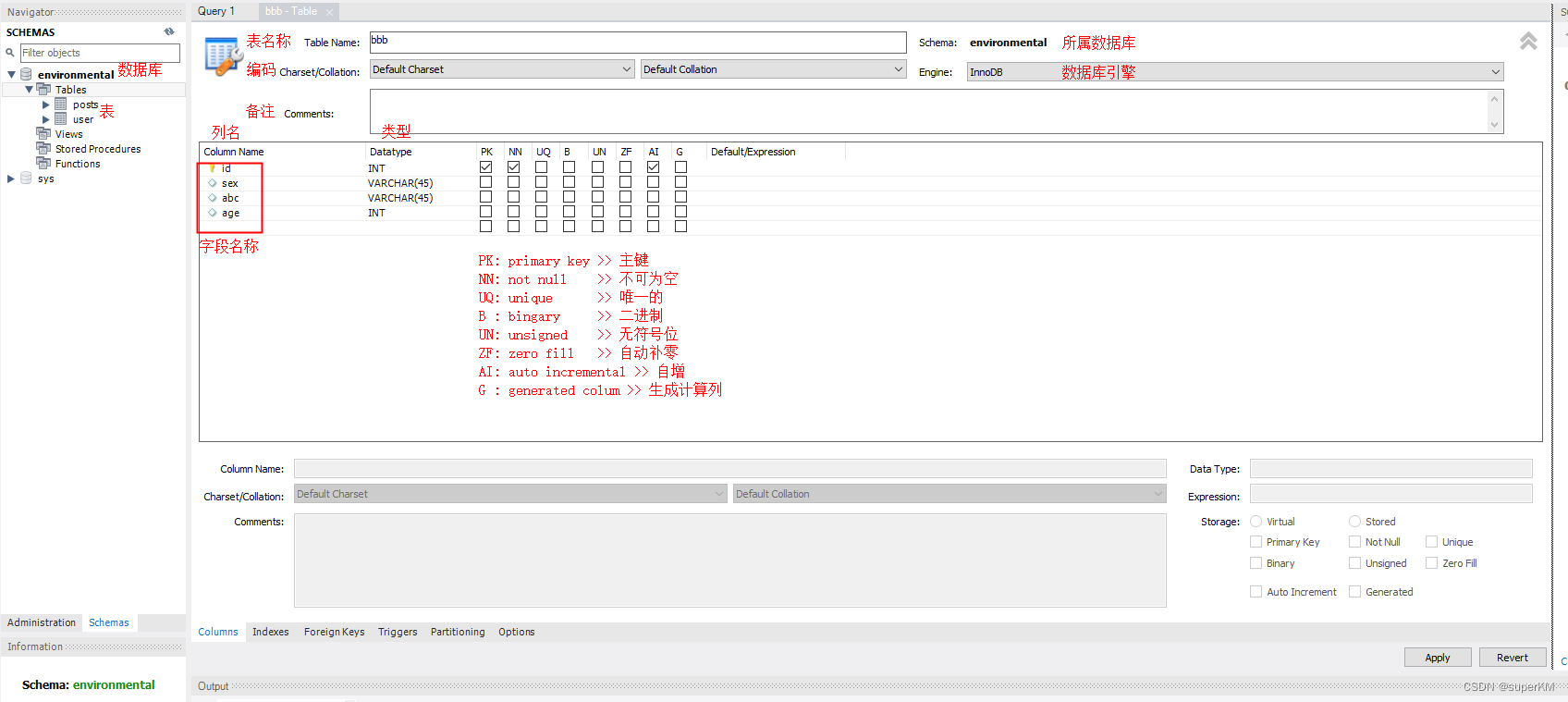Image resolution: width=1568 pixels, height=702 pixels.
Task: Click the Revert button
Action: click(1513, 658)
